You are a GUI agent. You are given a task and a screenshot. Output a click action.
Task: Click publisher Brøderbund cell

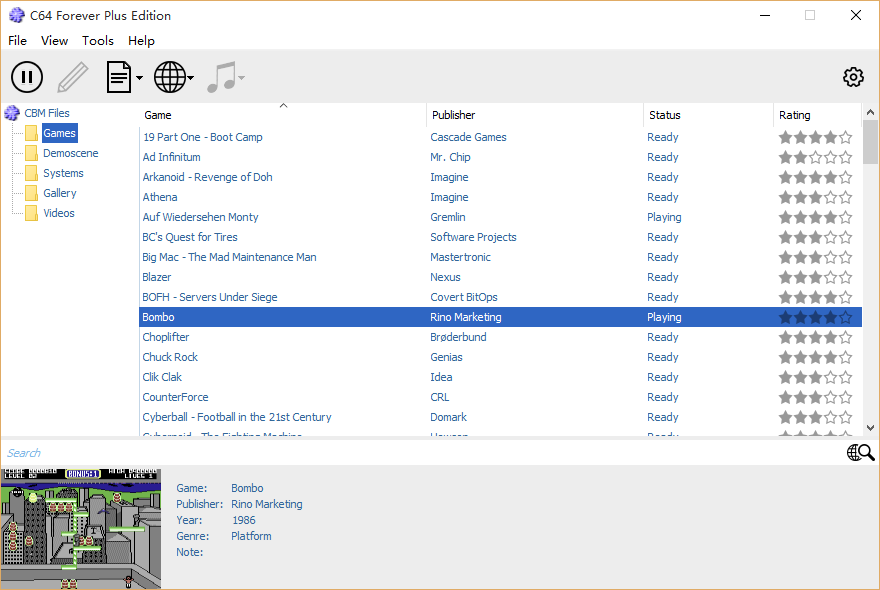[x=458, y=337]
